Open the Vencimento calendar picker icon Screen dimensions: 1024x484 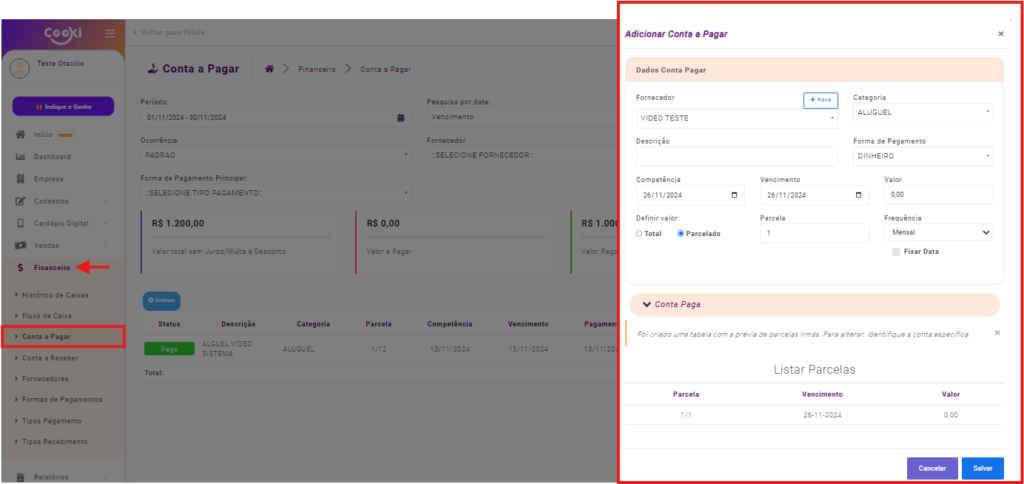[859, 195]
